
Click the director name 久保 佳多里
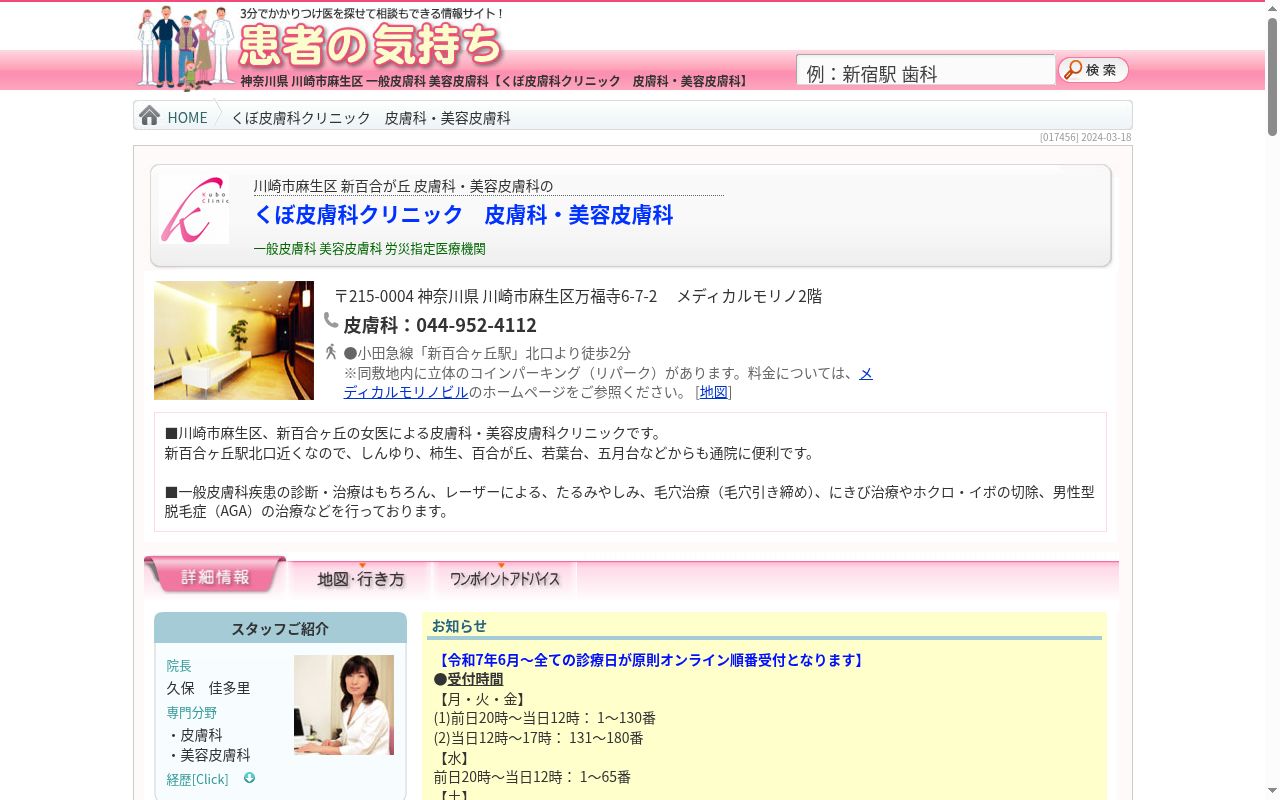pos(208,688)
